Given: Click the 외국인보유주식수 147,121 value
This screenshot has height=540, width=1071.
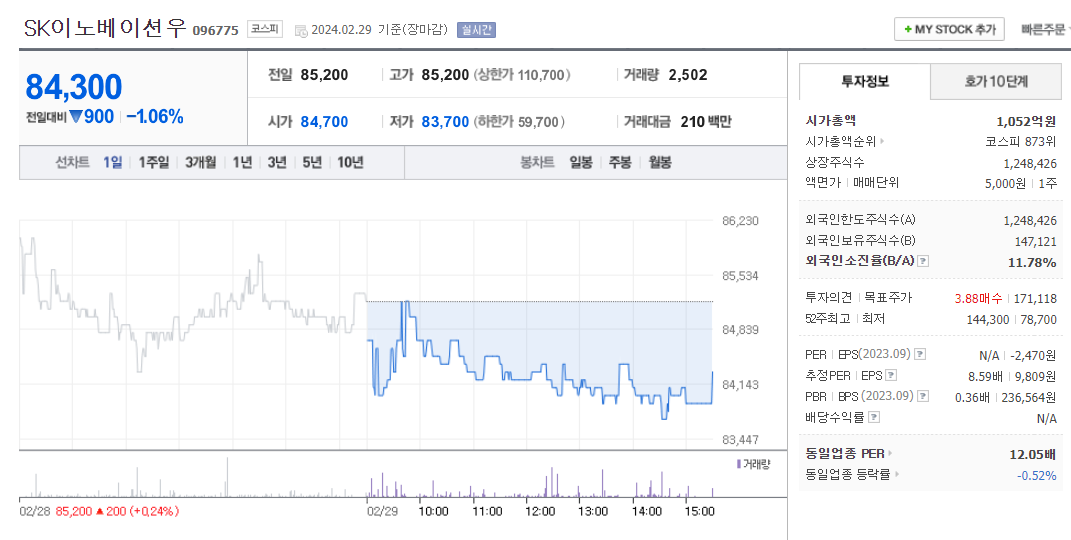Looking at the screenshot, I should (1035, 242).
